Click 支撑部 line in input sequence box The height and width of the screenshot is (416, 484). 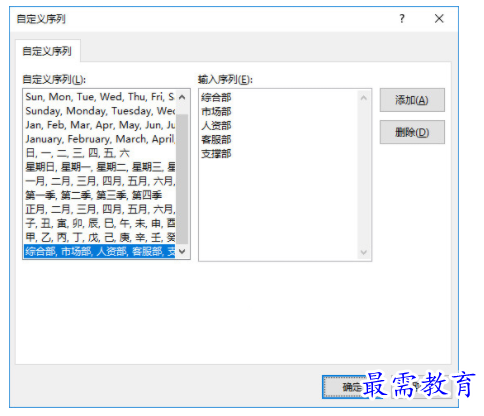coord(216,154)
